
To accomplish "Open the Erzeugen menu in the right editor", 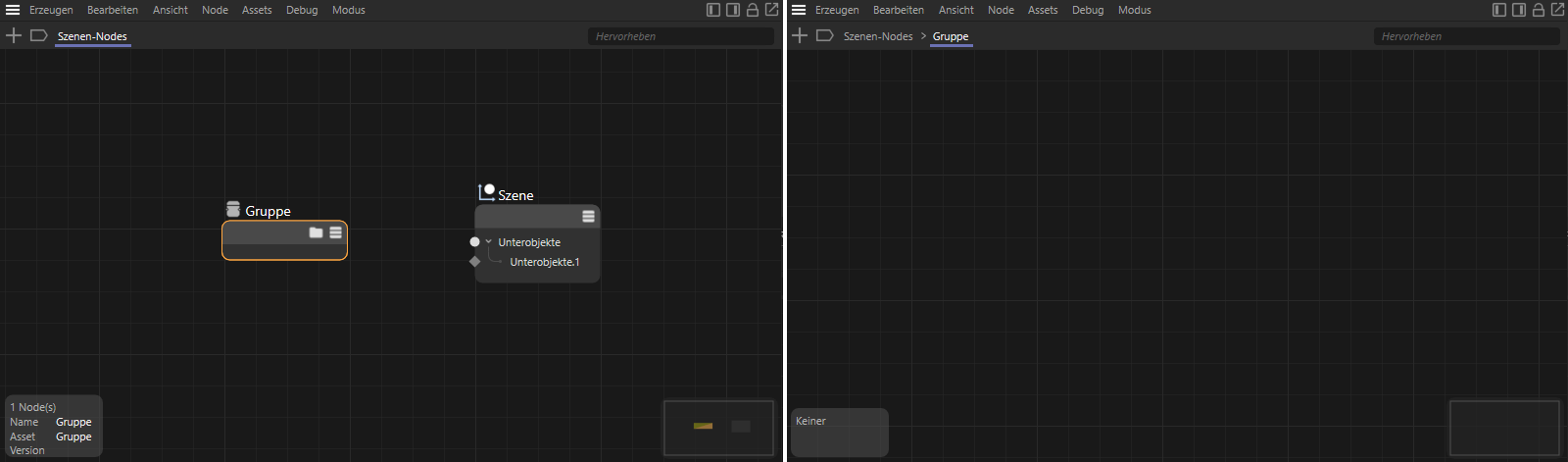I will click(837, 10).
